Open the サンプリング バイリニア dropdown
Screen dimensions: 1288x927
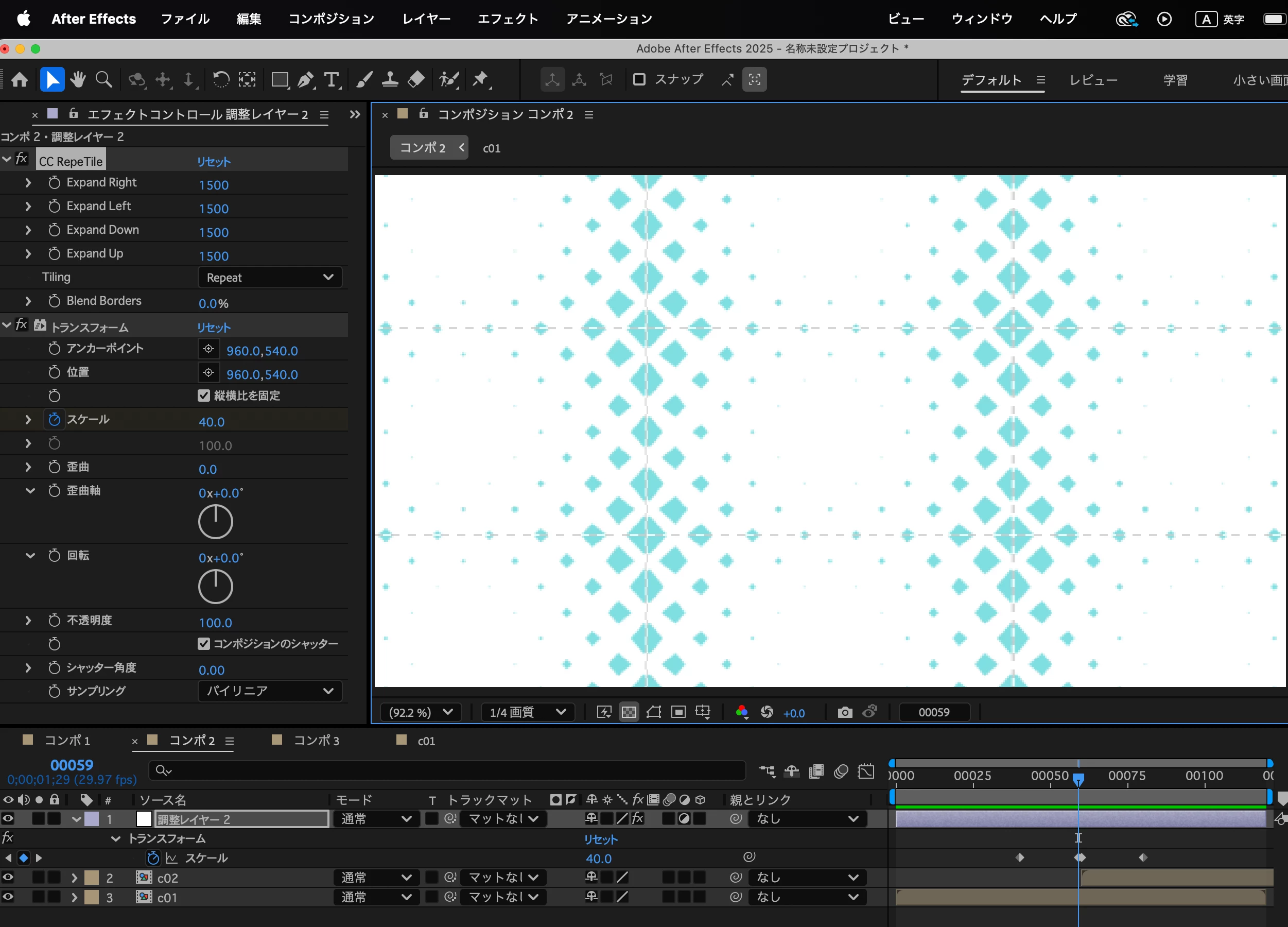pos(270,691)
